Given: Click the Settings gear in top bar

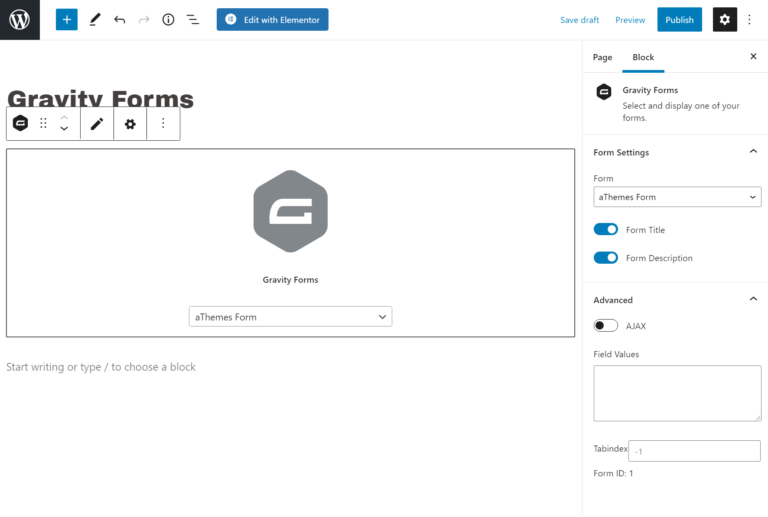Looking at the screenshot, I should pyautogui.click(x=724, y=20).
